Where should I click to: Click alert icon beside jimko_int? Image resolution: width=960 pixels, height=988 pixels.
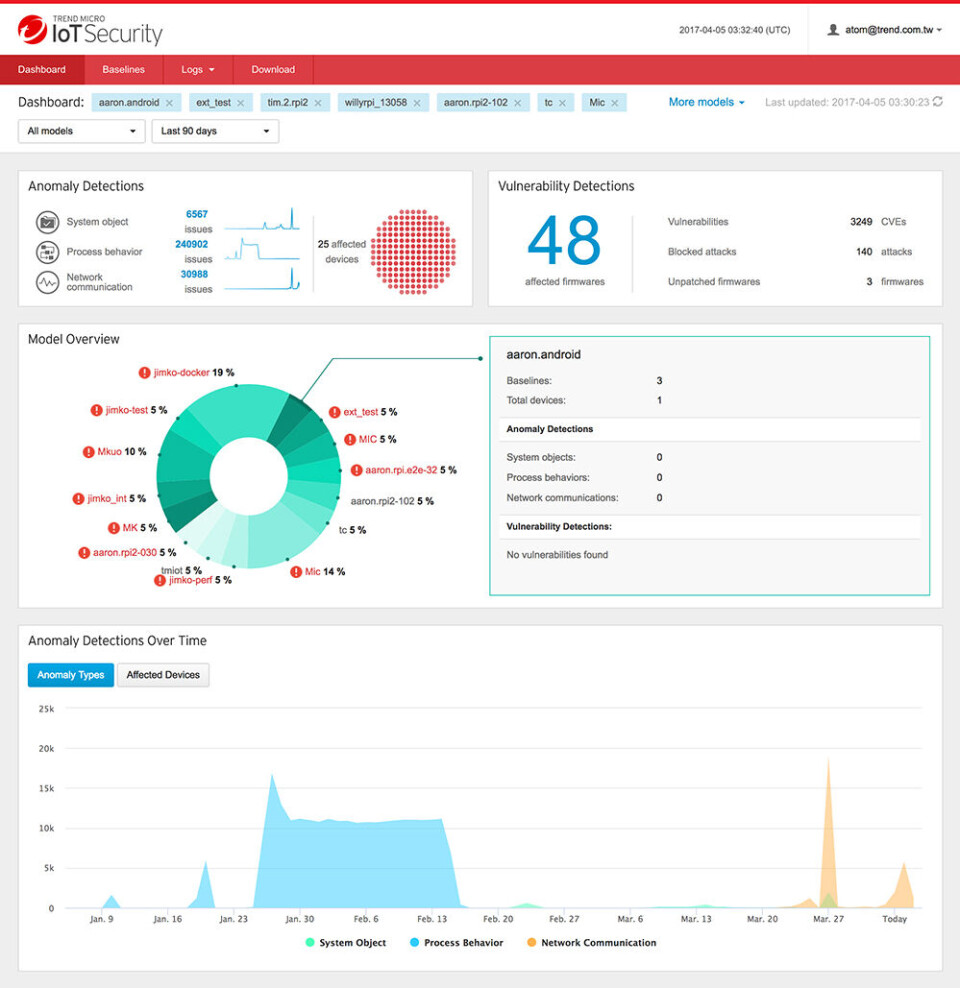(x=78, y=499)
